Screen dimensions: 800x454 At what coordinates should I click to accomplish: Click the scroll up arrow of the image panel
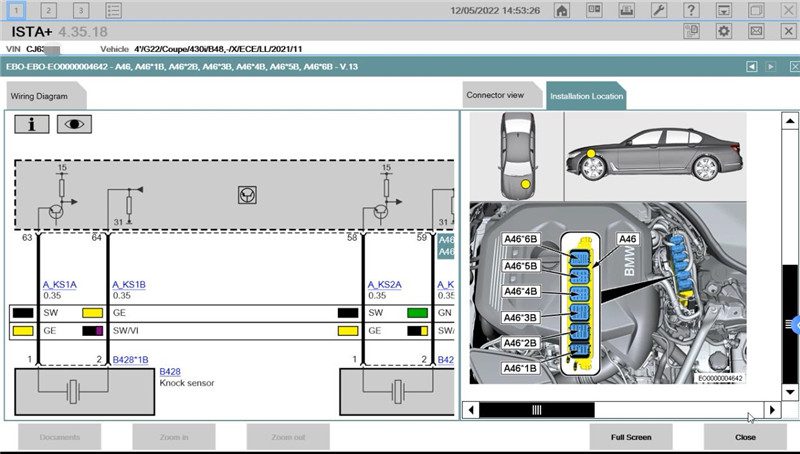click(790, 121)
